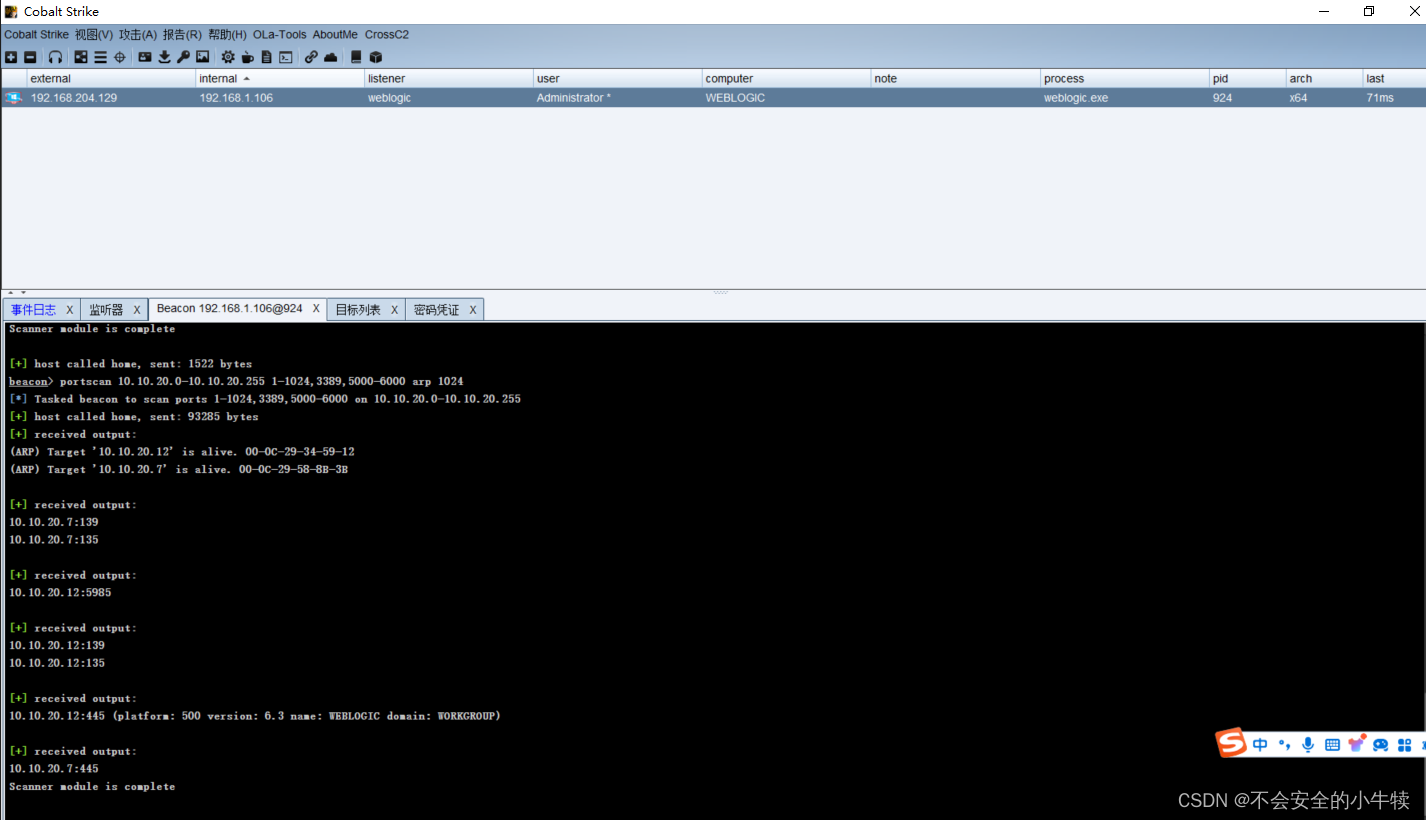Click the cube About icon in toolbar
The width and height of the screenshot is (1426, 820).
coord(375,57)
